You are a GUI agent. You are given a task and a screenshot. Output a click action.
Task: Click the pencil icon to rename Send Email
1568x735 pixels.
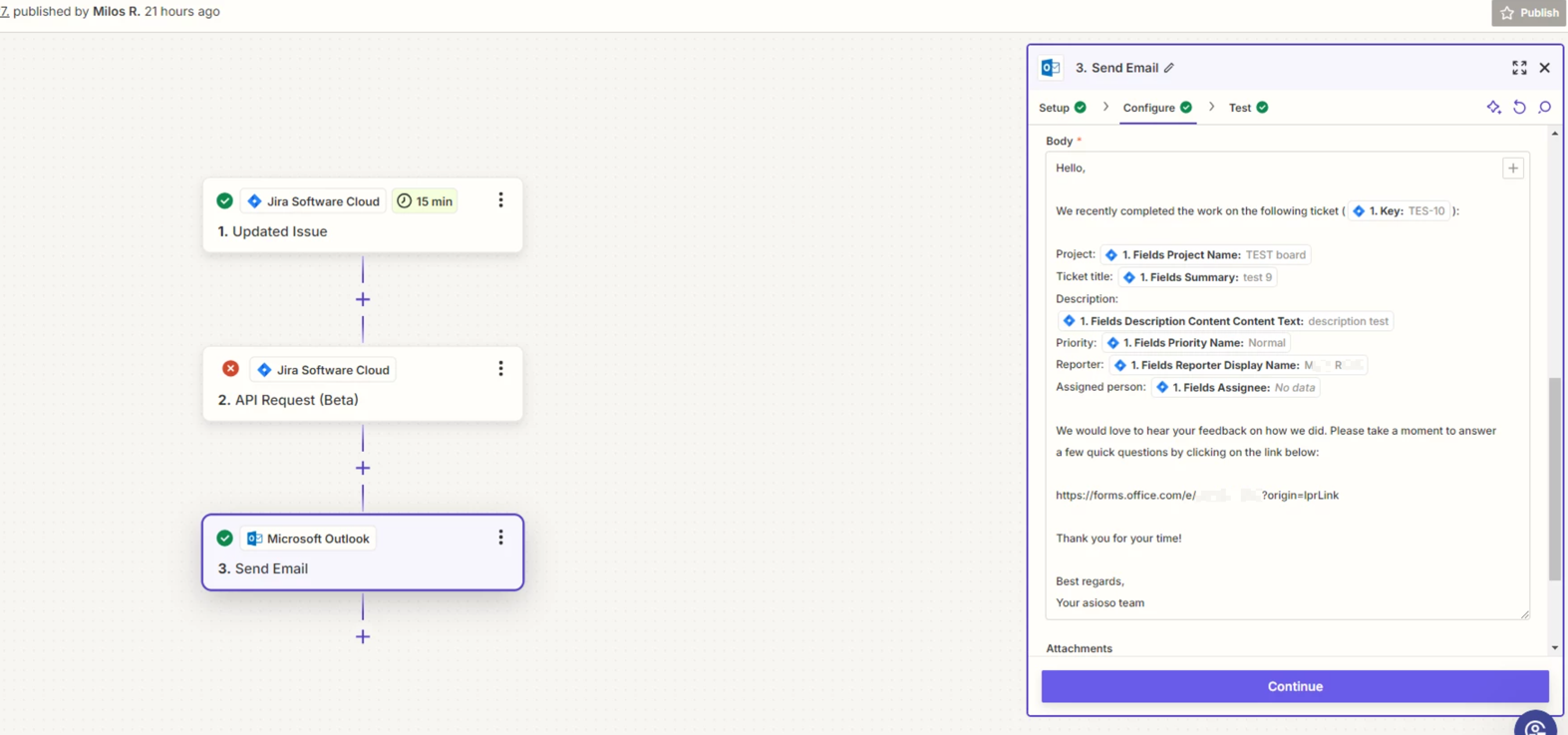point(1169,68)
